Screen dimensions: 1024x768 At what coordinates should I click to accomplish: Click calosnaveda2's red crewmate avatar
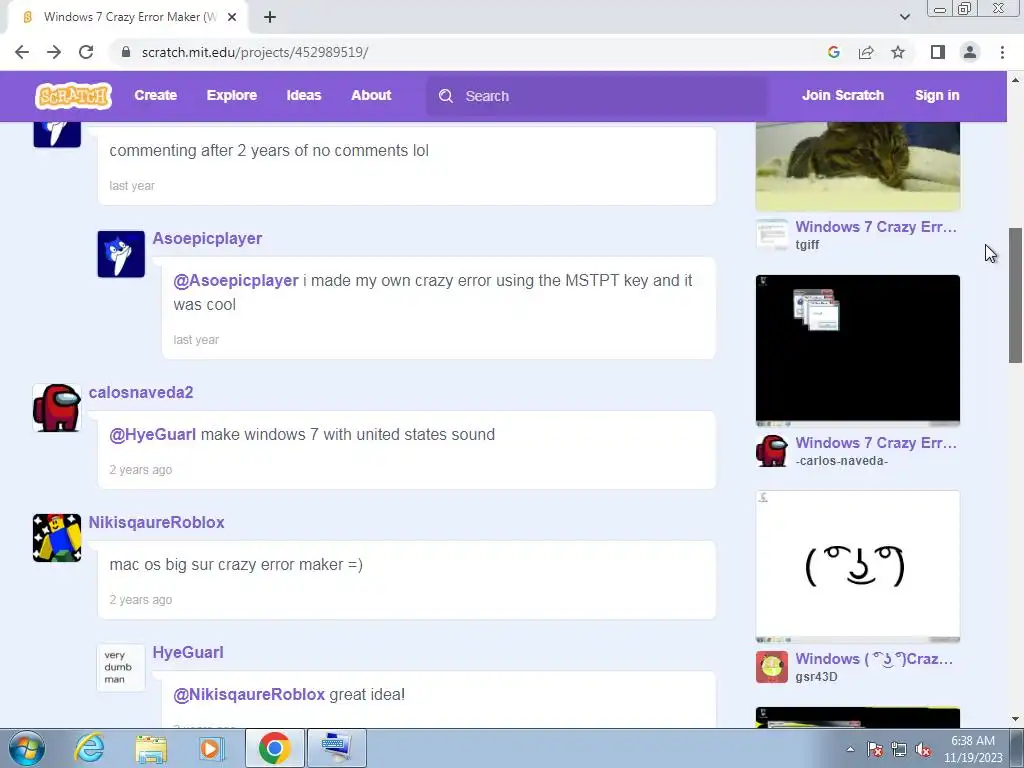click(57, 408)
